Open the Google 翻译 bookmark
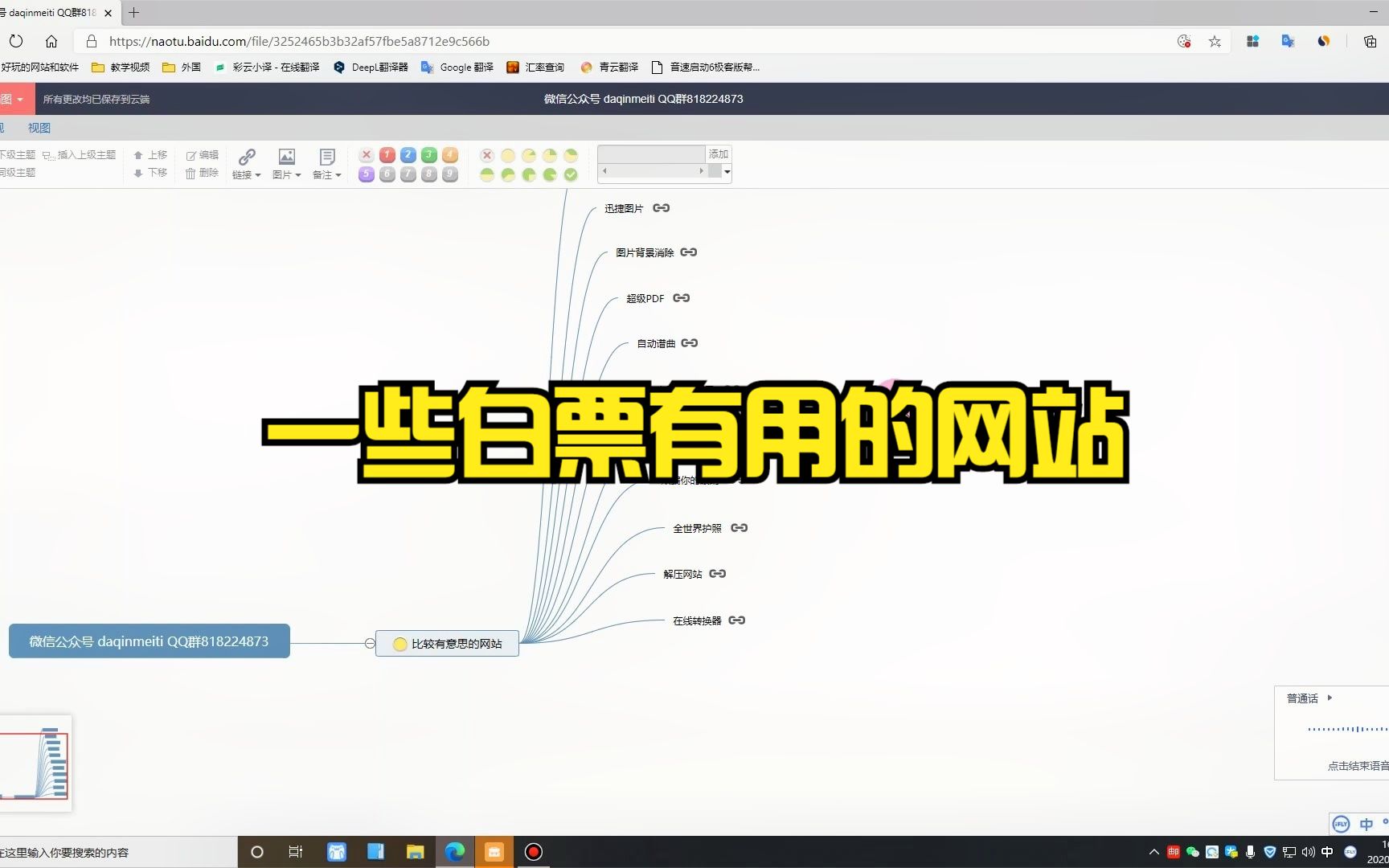Image resolution: width=1389 pixels, height=868 pixels. 457,68
